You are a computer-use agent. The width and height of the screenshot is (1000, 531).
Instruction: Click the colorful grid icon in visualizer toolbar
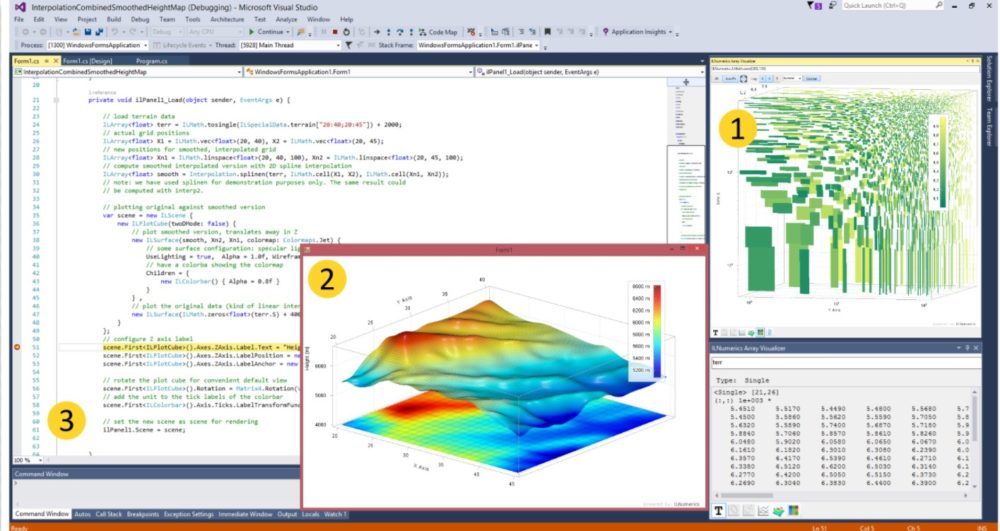[794, 511]
